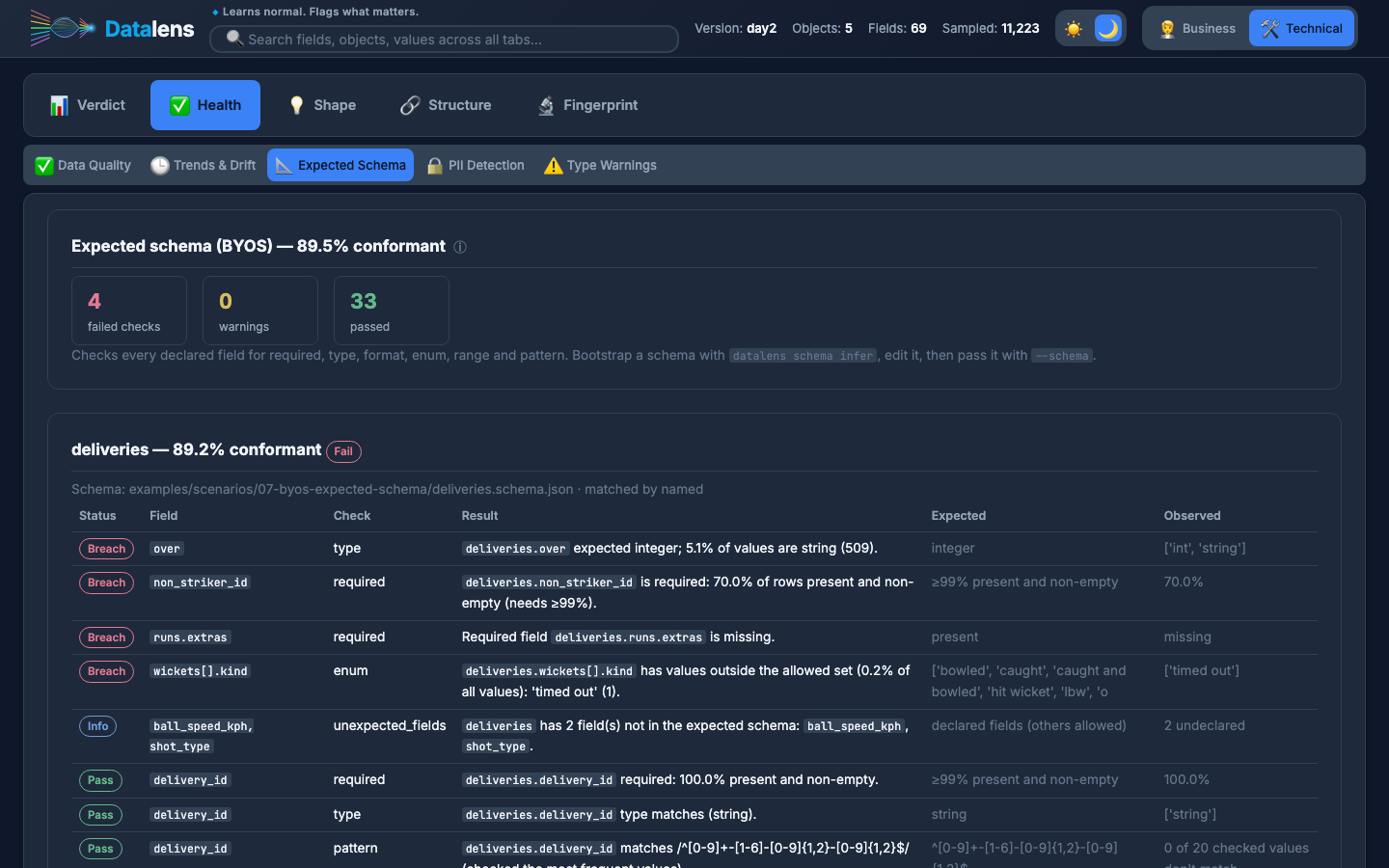The width and height of the screenshot is (1389, 868).
Task: Click the Fingerprint microscope icon
Action: 546,105
